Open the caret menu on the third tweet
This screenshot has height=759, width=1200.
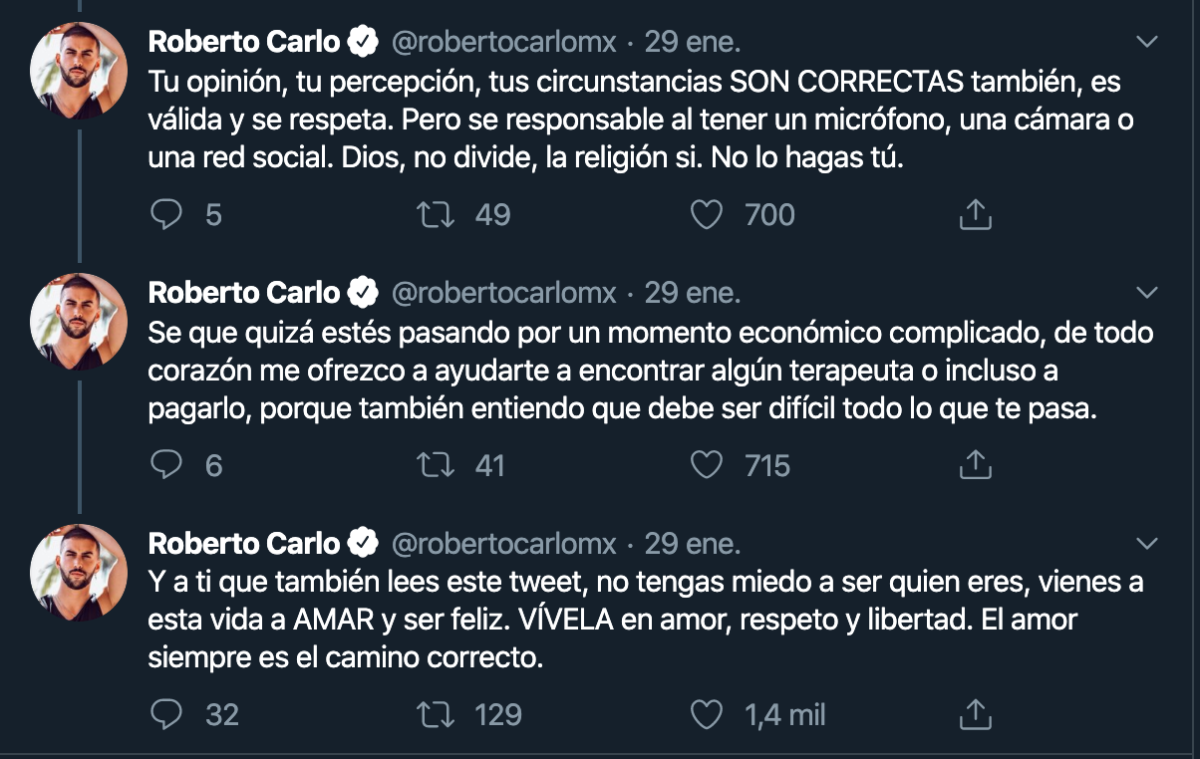click(x=1146, y=541)
